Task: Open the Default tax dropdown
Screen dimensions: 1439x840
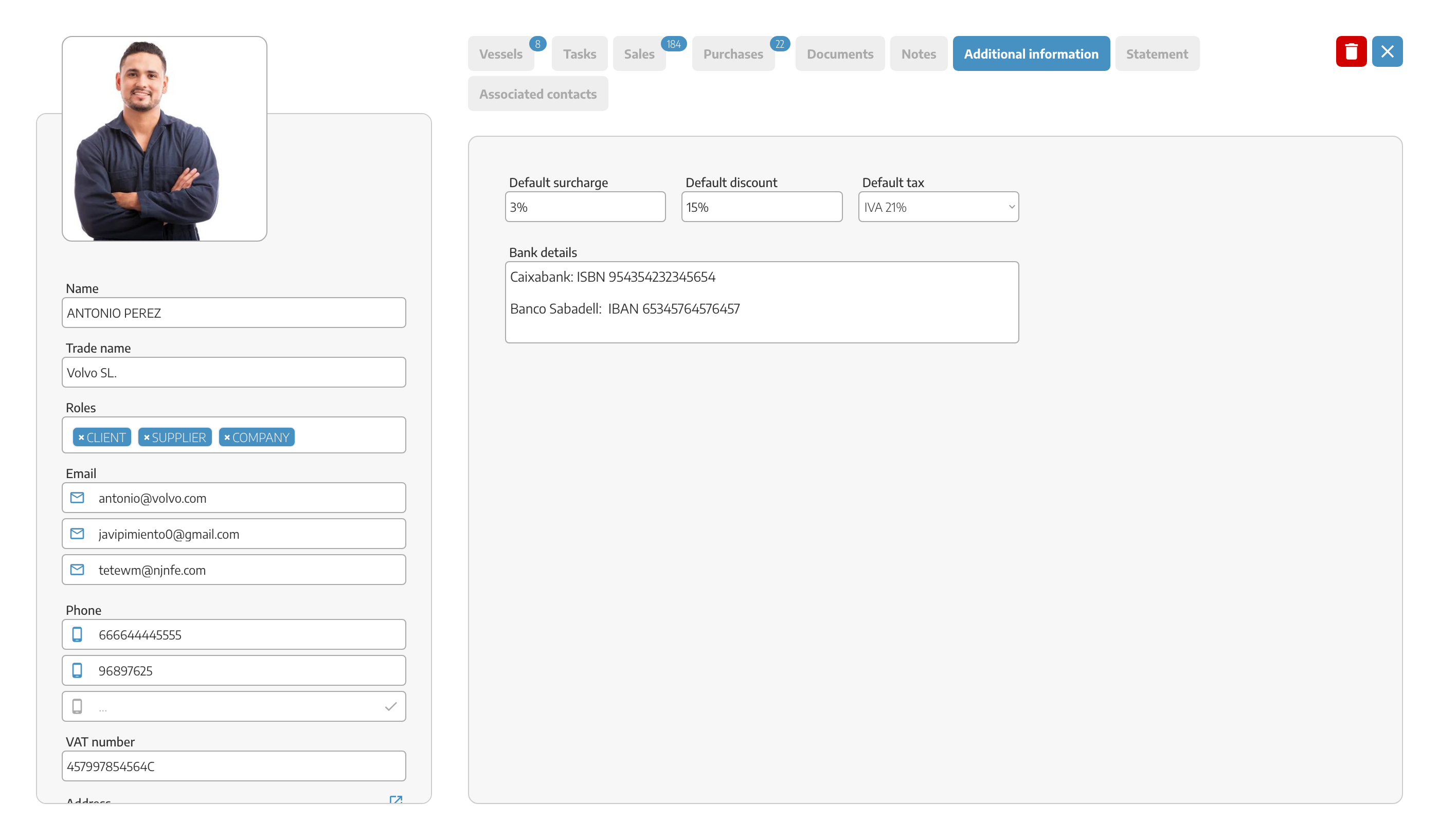Action: [938, 207]
